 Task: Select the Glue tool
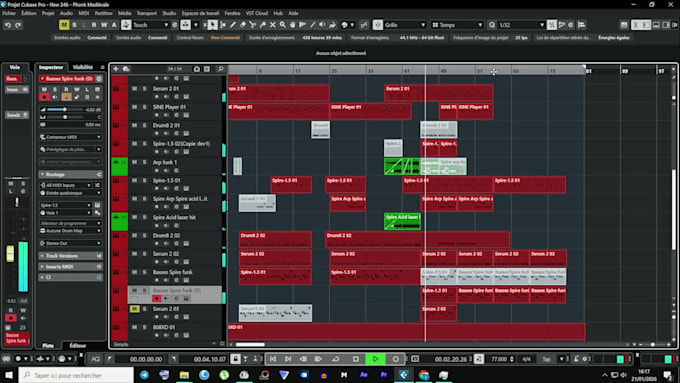[x=263, y=25]
